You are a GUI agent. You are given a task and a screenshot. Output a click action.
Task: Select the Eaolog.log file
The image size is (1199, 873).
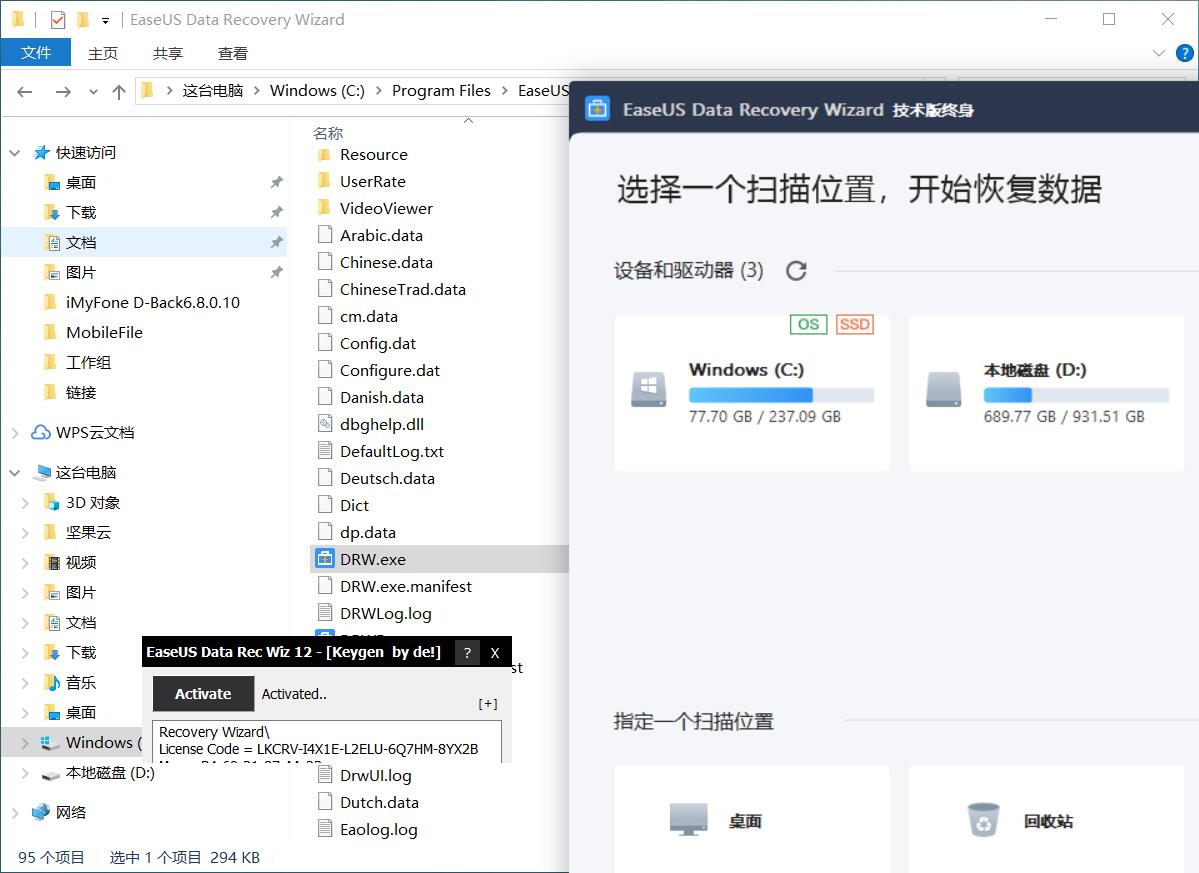click(x=379, y=829)
